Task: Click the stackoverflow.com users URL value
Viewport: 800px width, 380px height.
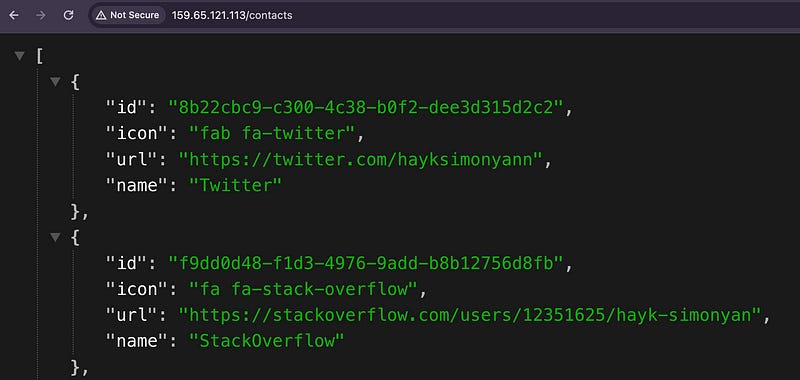Action: (469, 316)
